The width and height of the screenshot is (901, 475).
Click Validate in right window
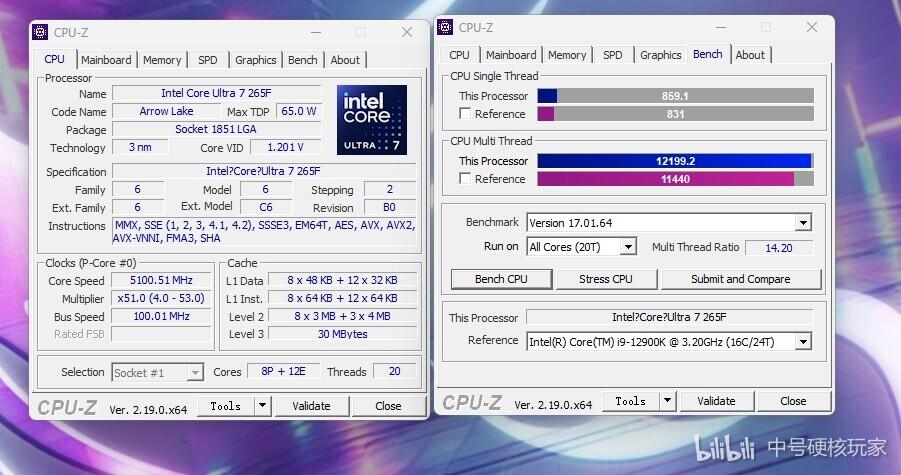(716, 401)
